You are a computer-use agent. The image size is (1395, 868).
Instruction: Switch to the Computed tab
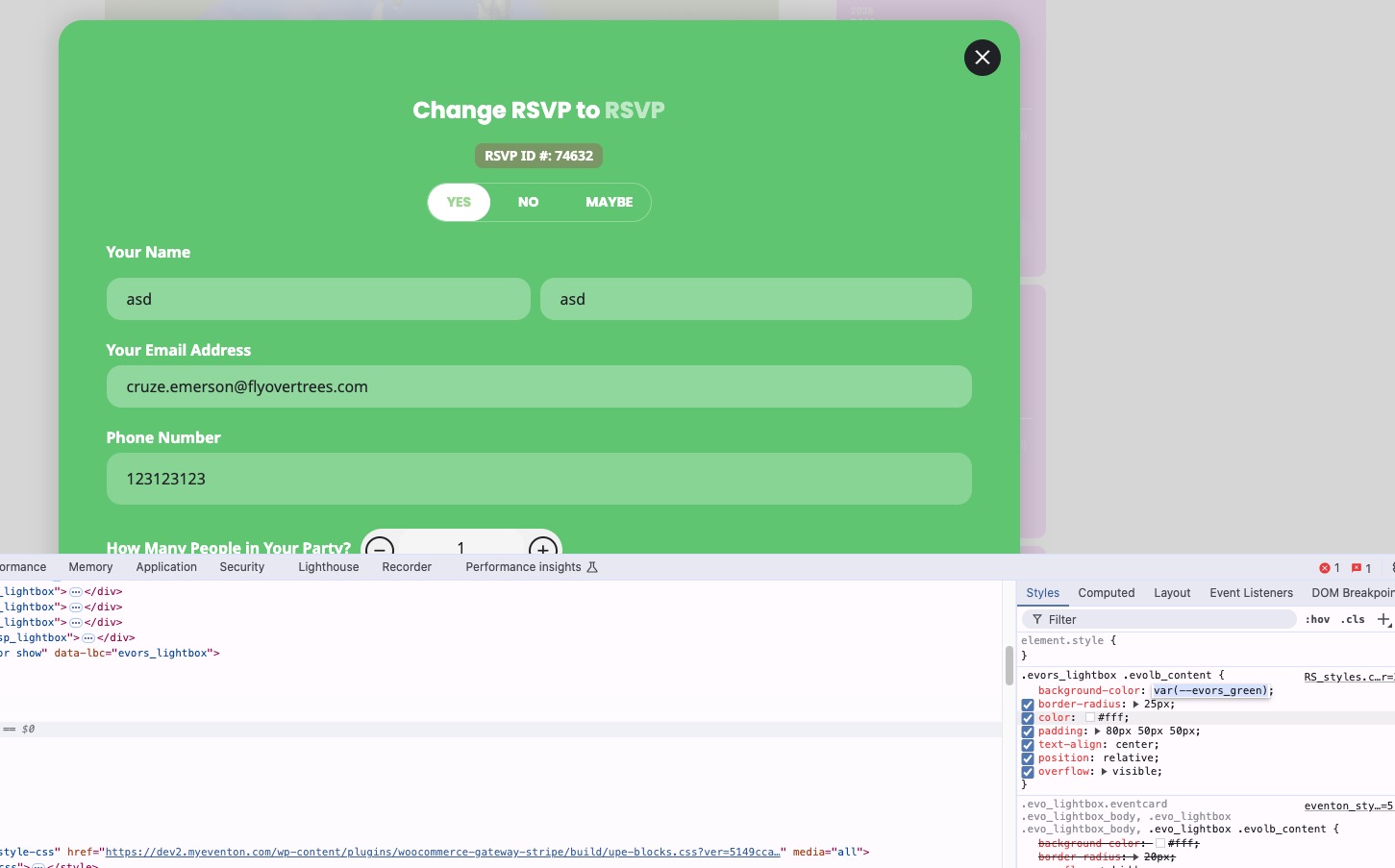pos(1106,593)
